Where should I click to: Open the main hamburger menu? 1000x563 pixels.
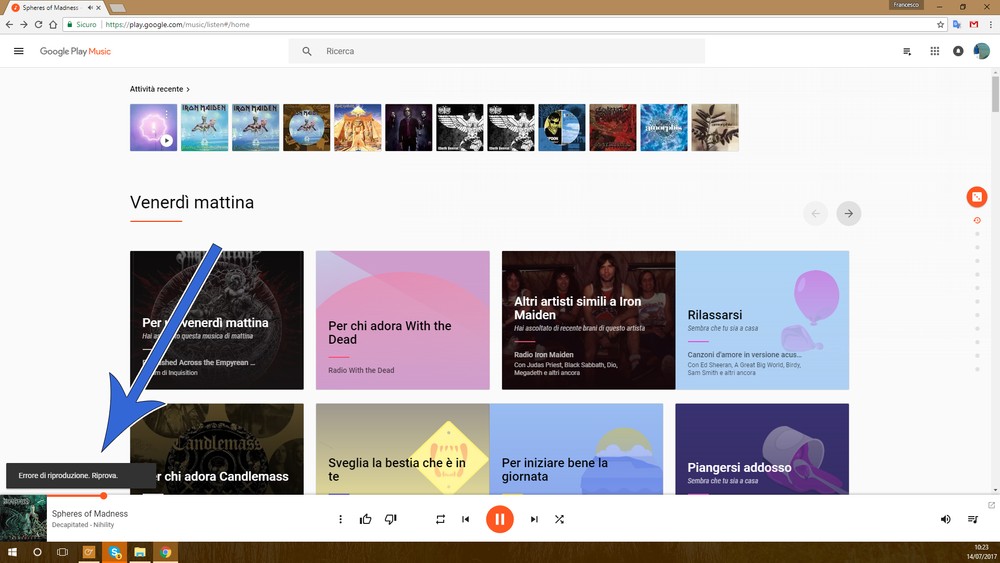pos(18,51)
